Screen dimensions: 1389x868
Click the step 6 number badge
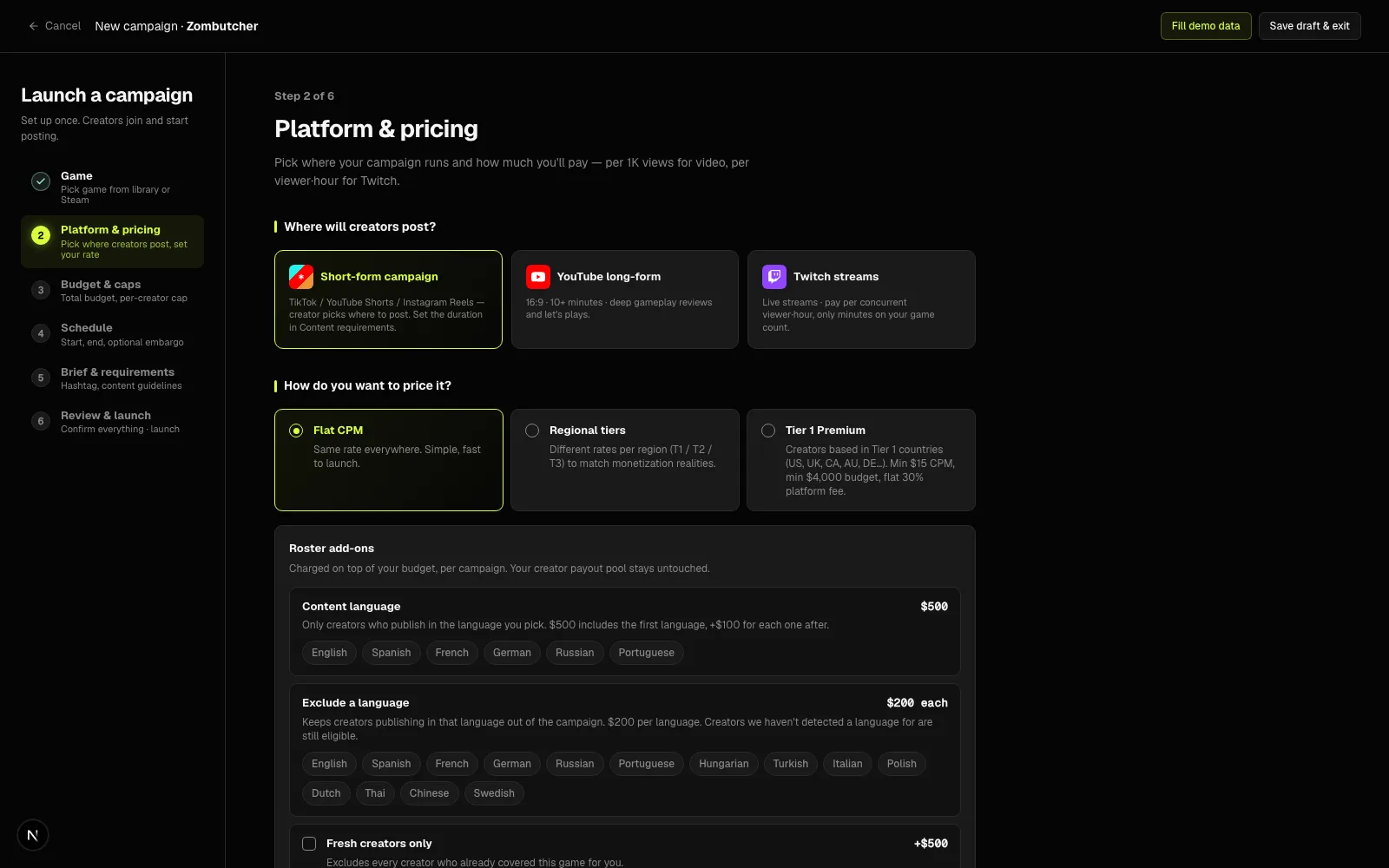click(x=41, y=421)
